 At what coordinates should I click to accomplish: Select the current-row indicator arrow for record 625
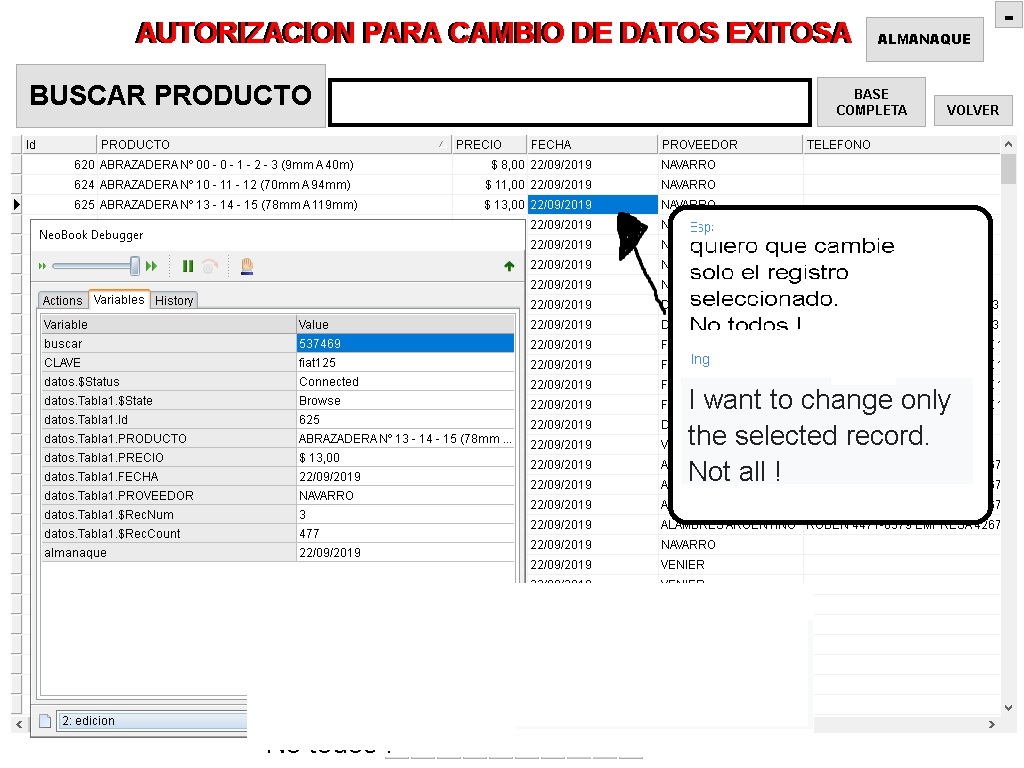(x=17, y=204)
